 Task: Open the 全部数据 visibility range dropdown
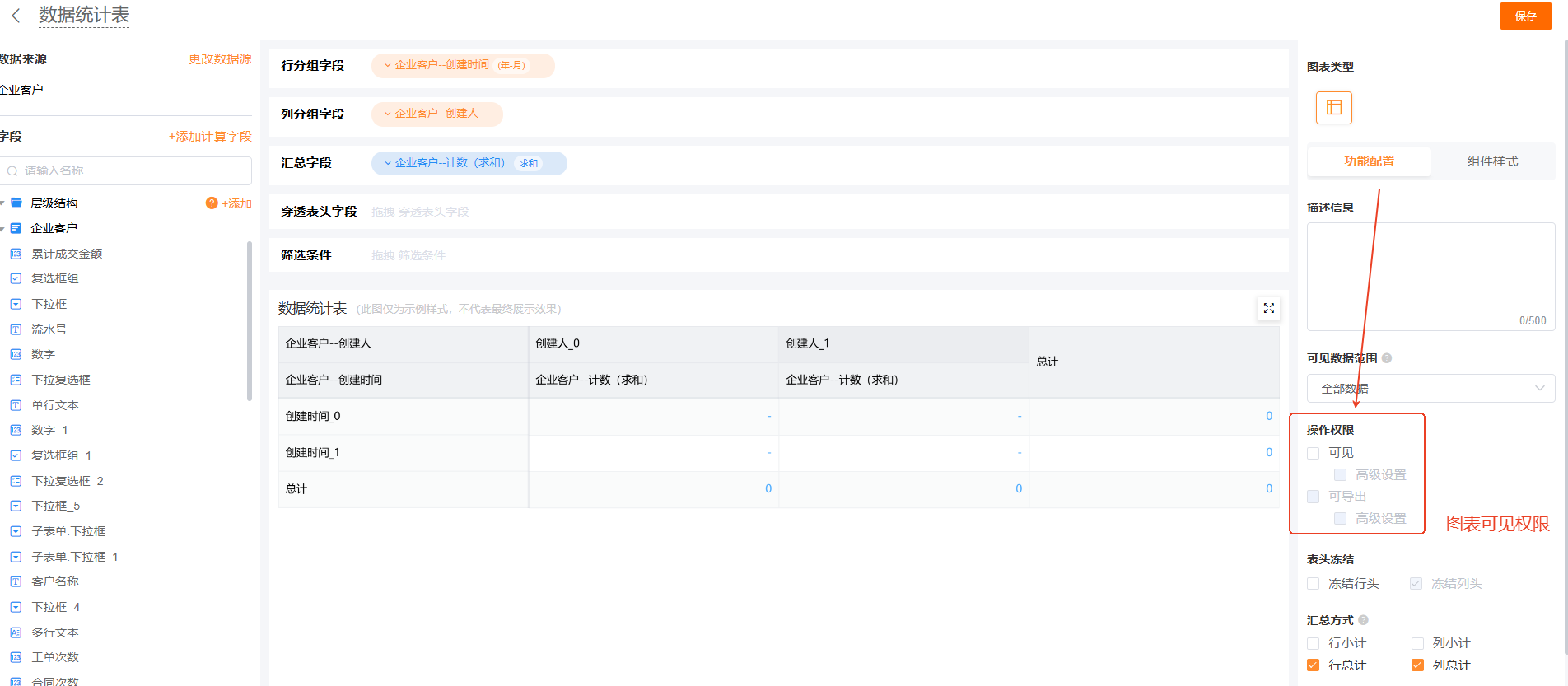tap(1430, 389)
